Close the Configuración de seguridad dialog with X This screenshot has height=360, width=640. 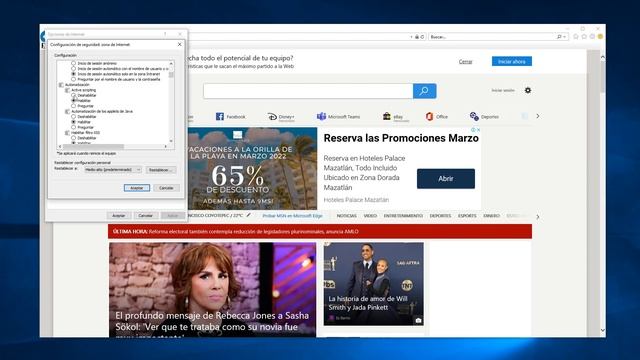[180, 44]
